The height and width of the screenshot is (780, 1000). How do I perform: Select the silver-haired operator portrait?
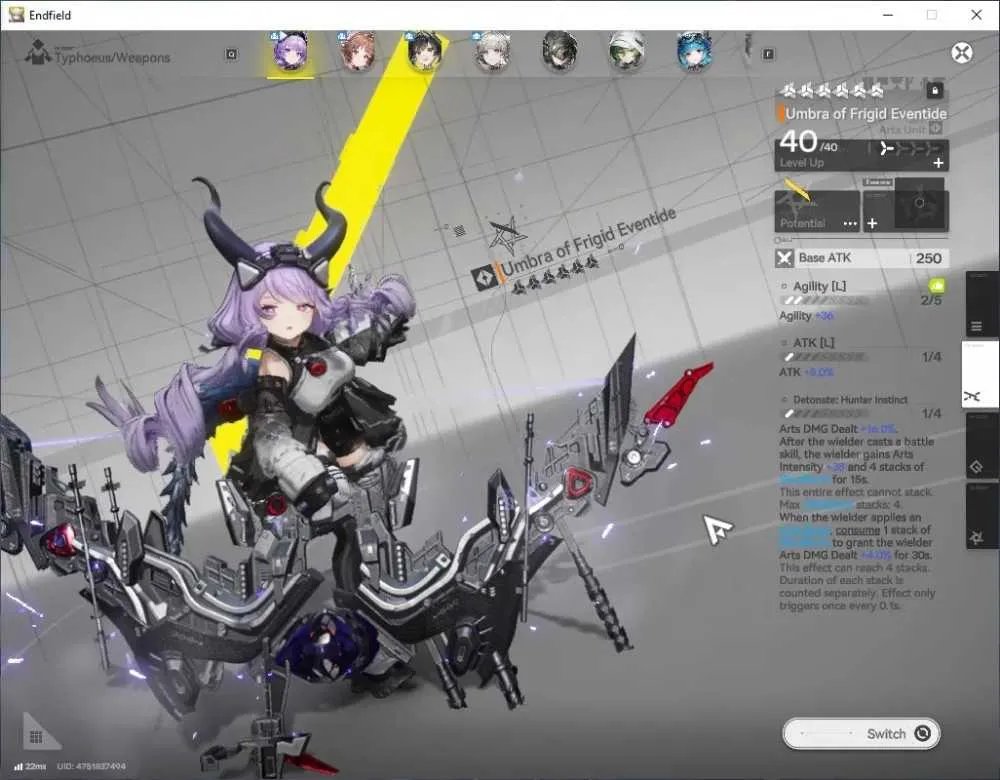click(x=492, y=52)
